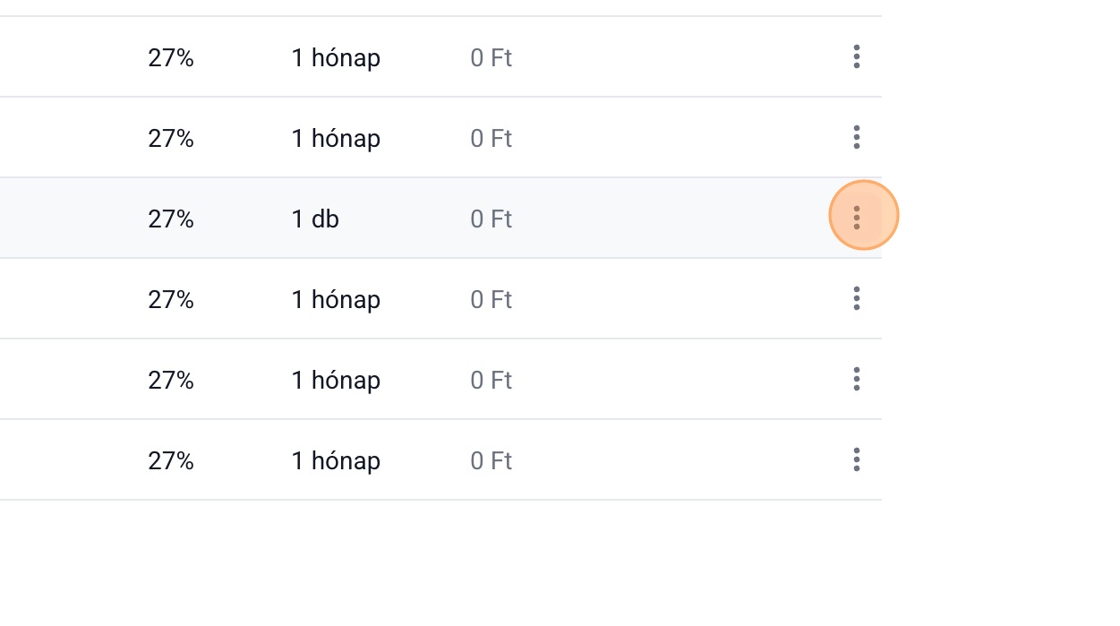This screenshot has width=1120, height=626.
Task: Select the 27% VAT value in the first row
Action: pos(171,58)
